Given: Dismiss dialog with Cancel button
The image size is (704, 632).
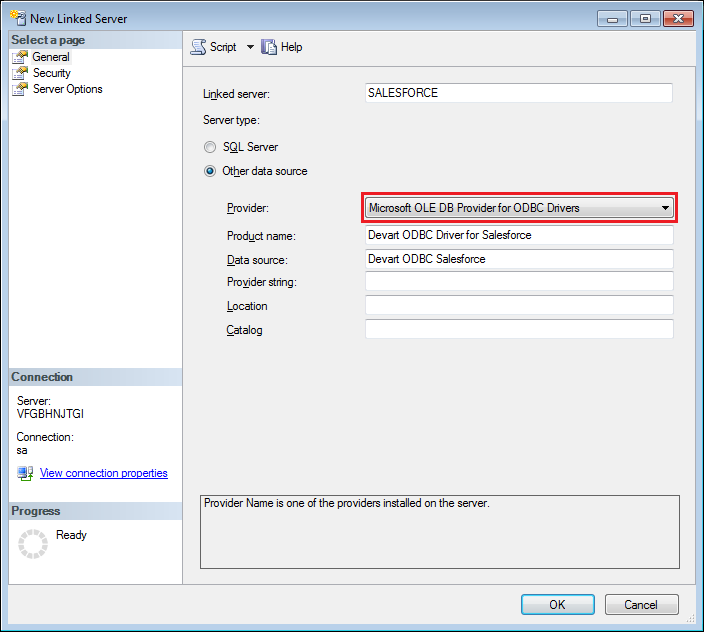Looking at the screenshot, I should 641,605.
